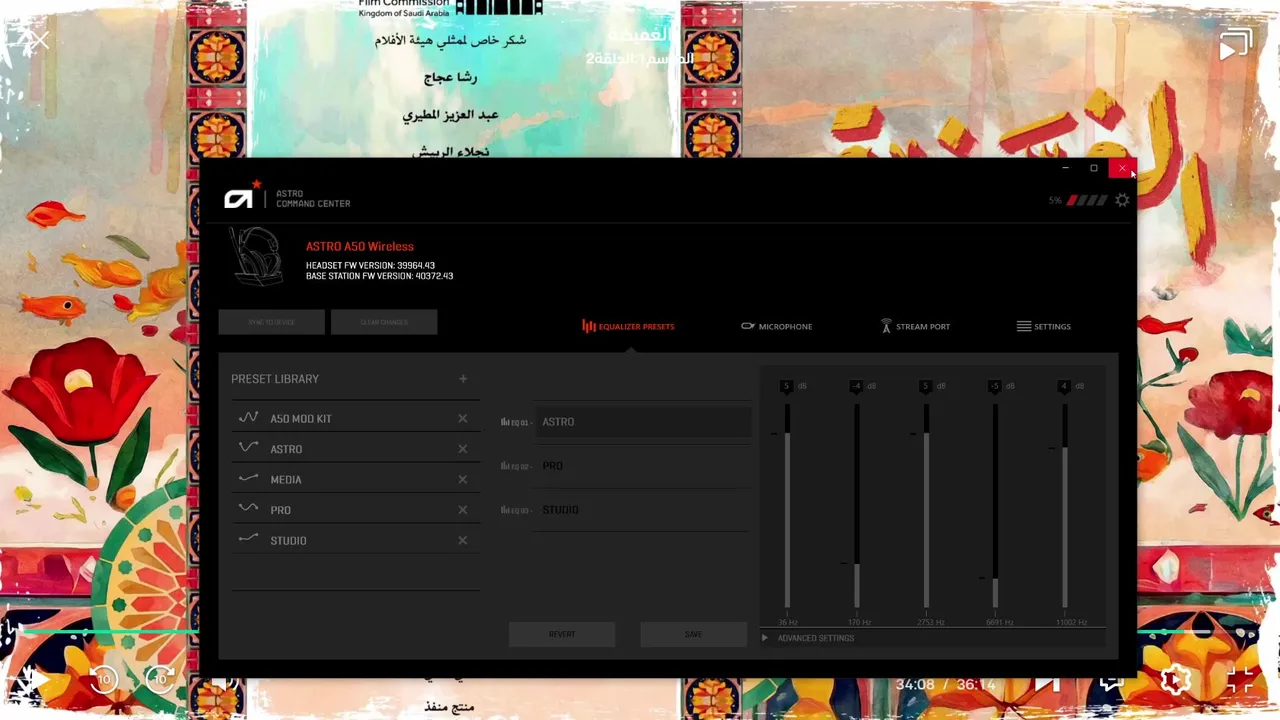
Task: Delete the STUDIO preset from the library
Action: [x=463, y=540]
